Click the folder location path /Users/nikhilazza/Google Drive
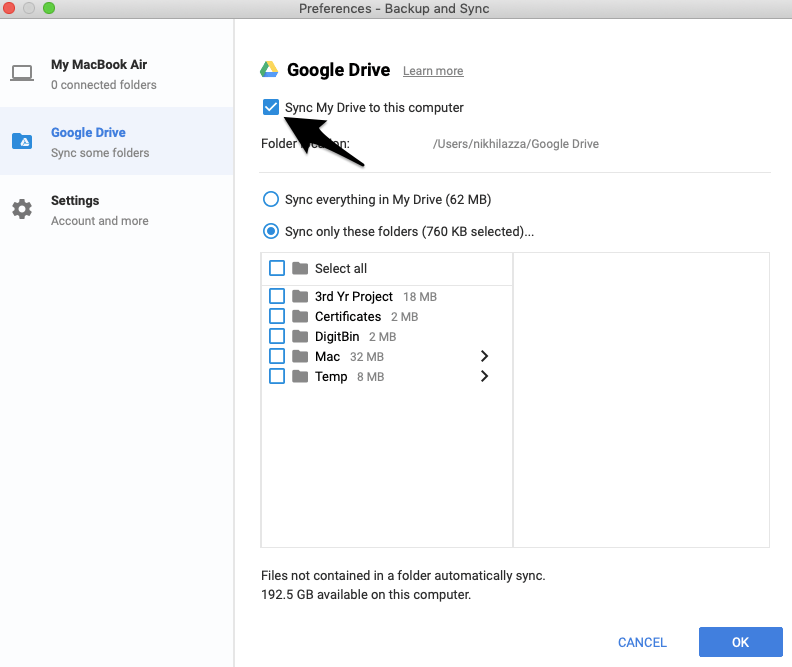The image size is (792, 667). point(516,144)
